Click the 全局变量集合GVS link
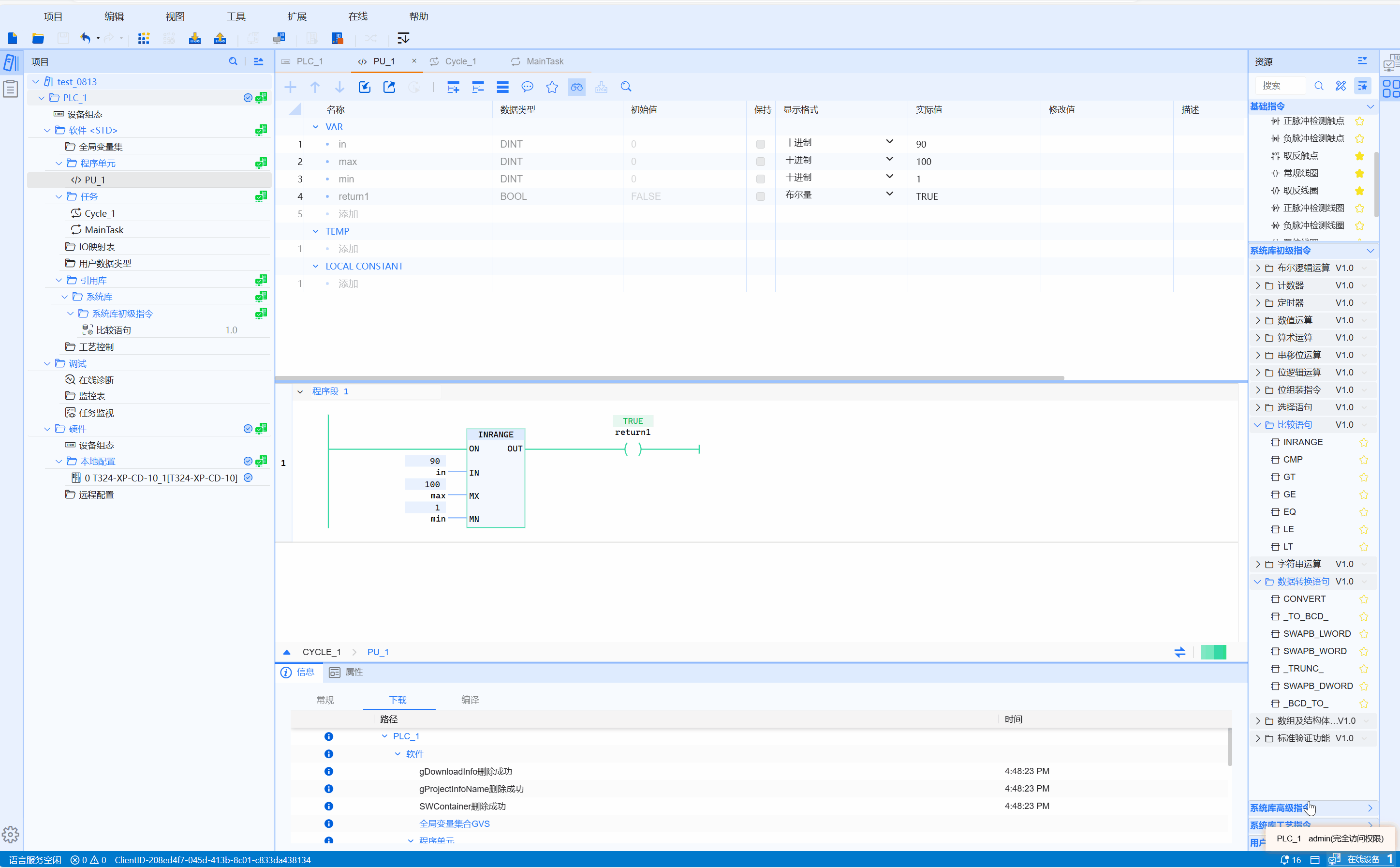This screenshot has height=868, width=1400. (x=454, y=823)
